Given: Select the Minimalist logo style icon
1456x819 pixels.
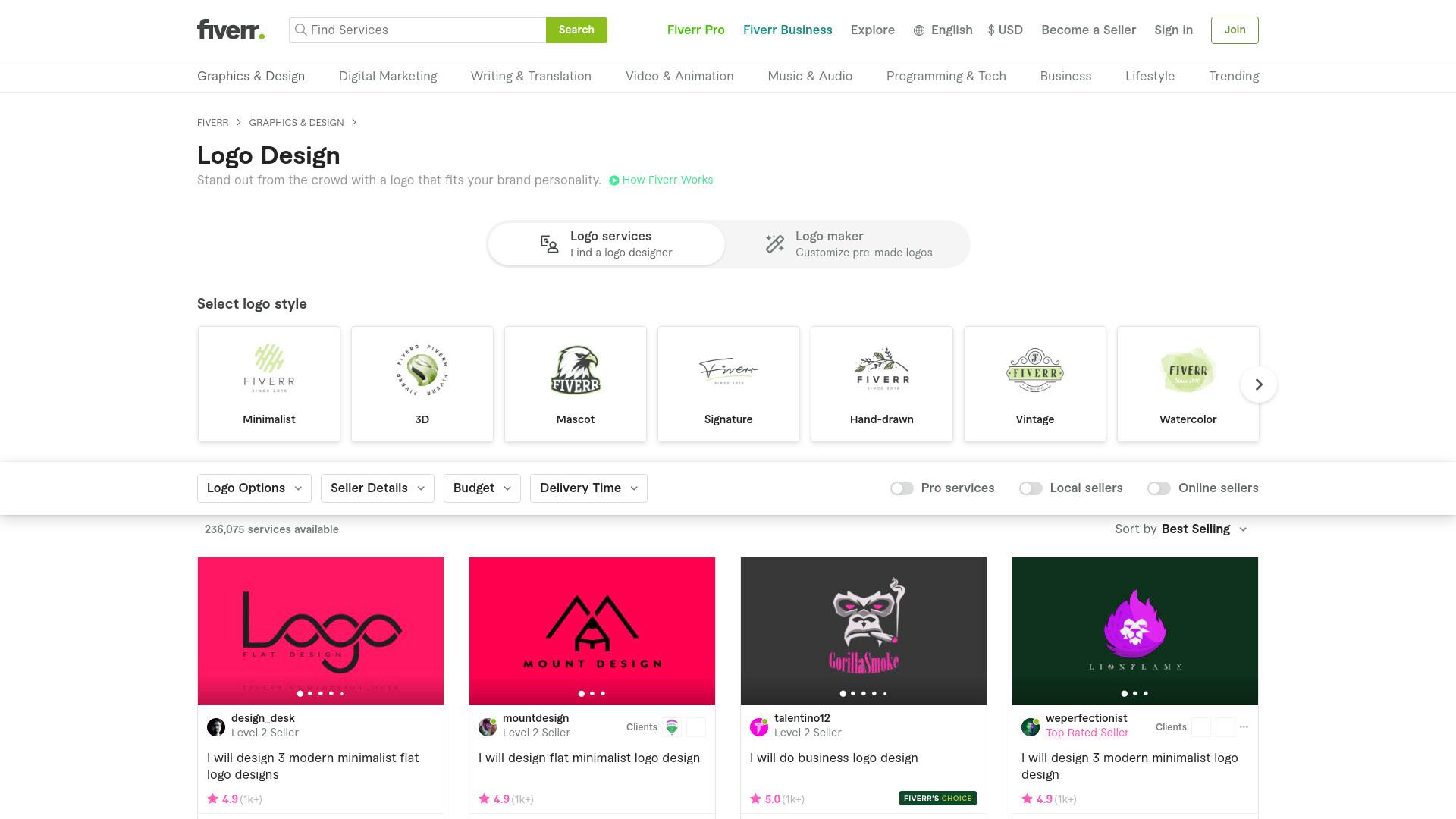Looking at the screenshot, I should [x=269, y=369].
